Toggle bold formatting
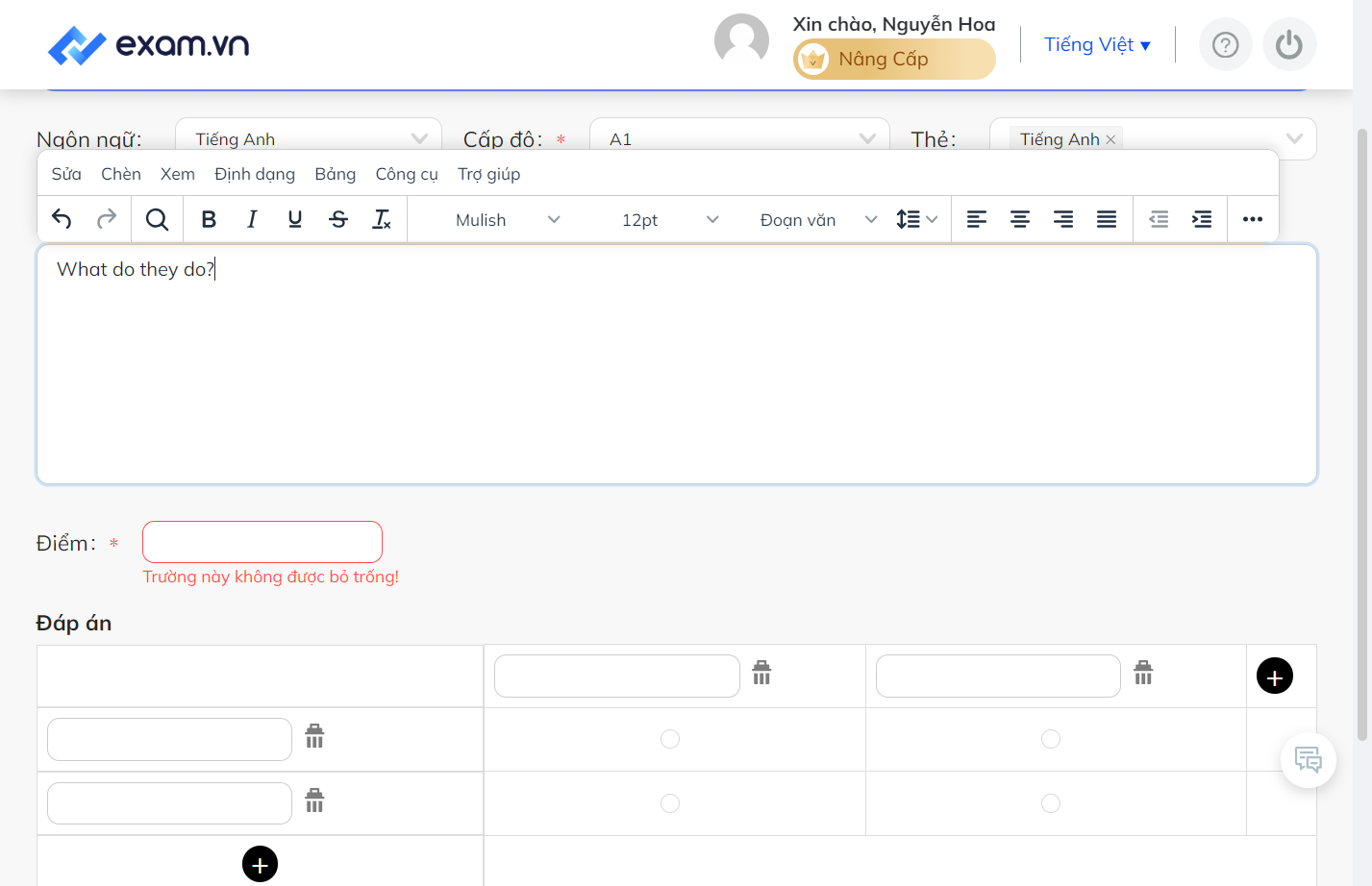The width and height of the screenshot is (1372, 886). (209, 219)
